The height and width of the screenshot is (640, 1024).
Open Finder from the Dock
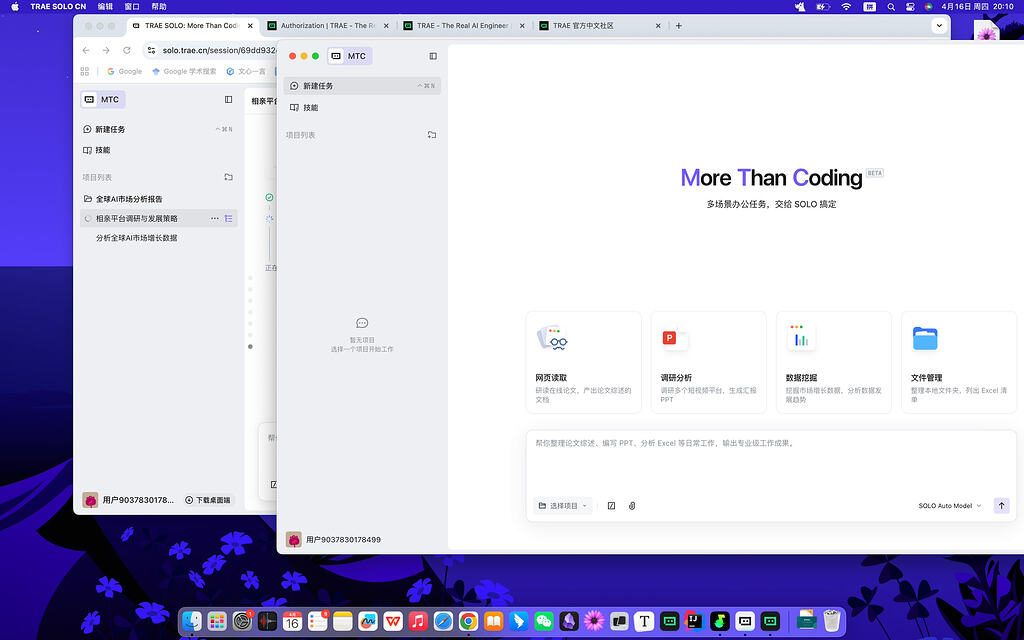tap(192, 620)
